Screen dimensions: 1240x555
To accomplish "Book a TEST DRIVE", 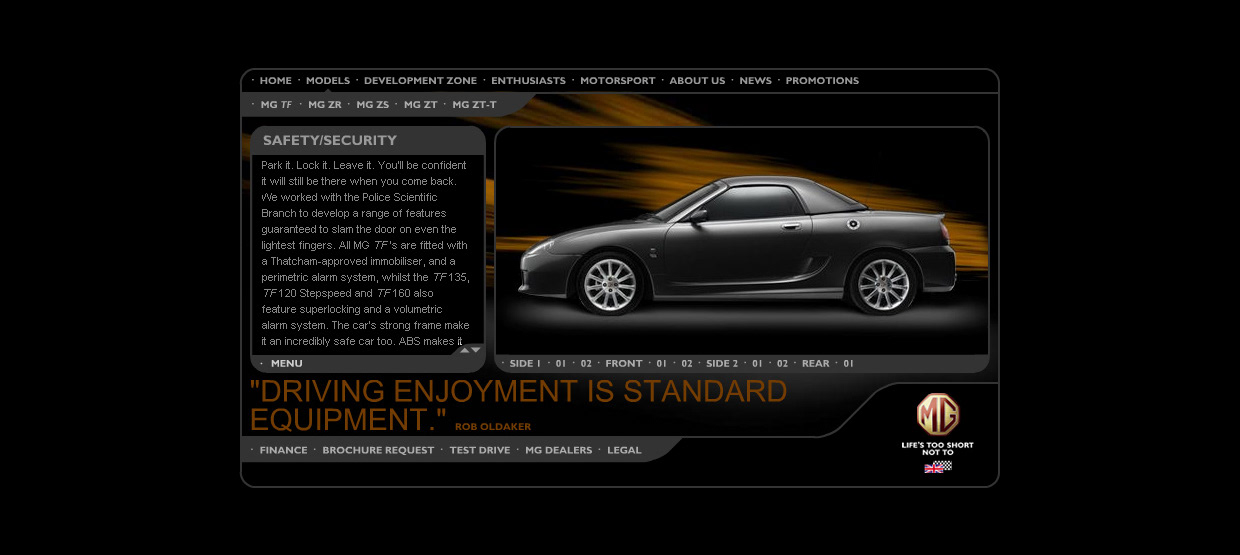I will [x=480, y=451].
